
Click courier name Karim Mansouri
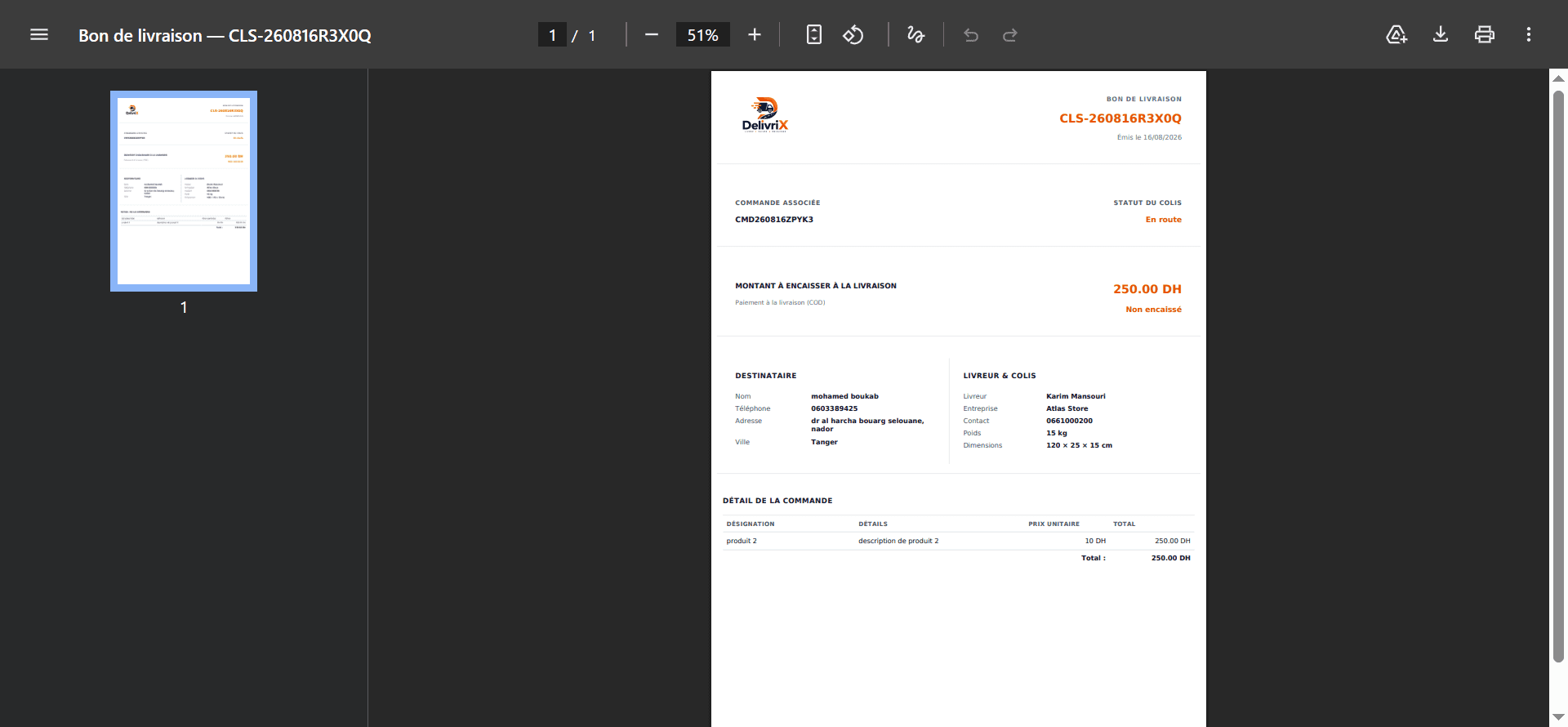click(1076, 396)
